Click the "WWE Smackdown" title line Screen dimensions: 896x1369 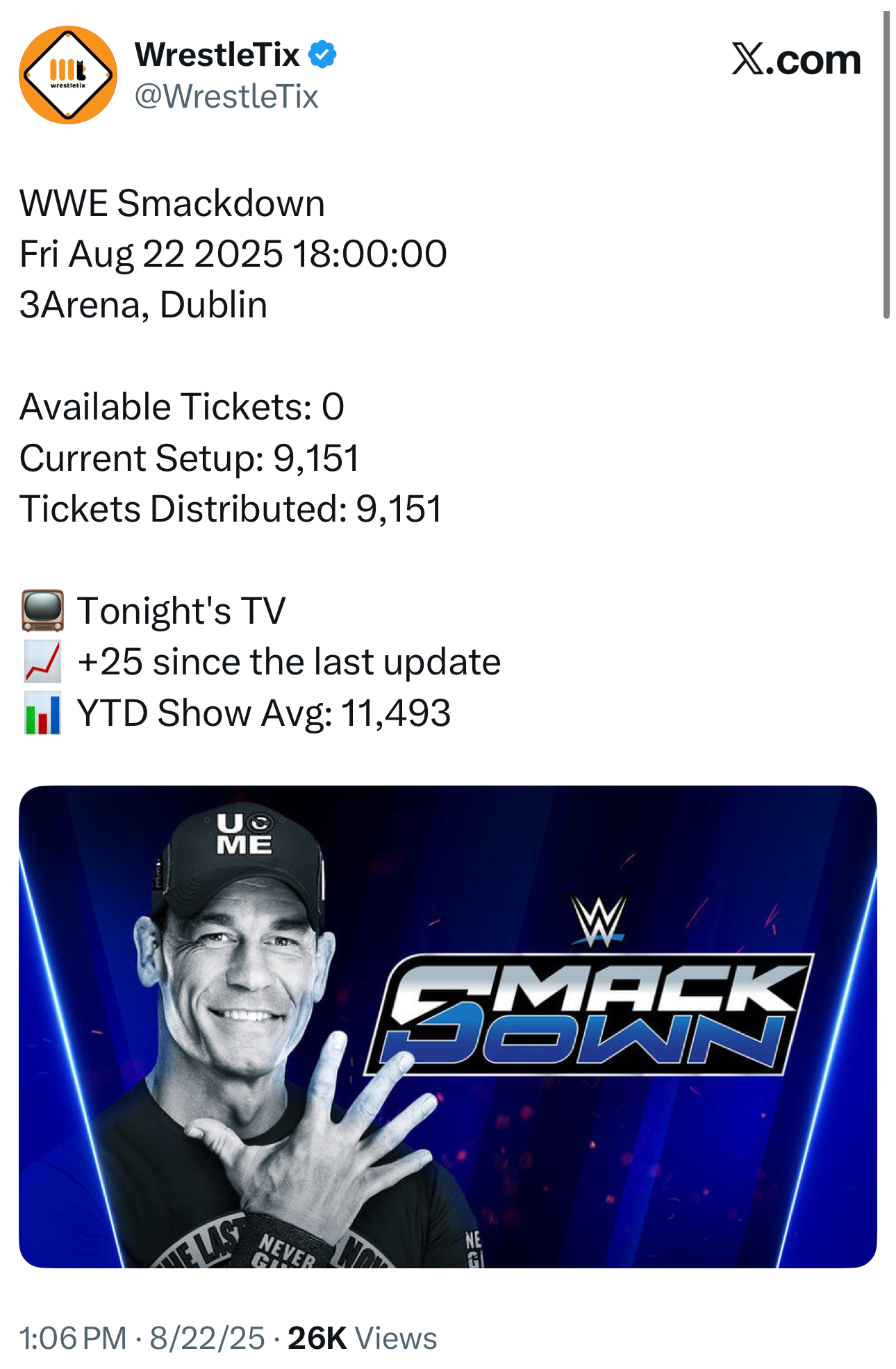coord(172,204)
